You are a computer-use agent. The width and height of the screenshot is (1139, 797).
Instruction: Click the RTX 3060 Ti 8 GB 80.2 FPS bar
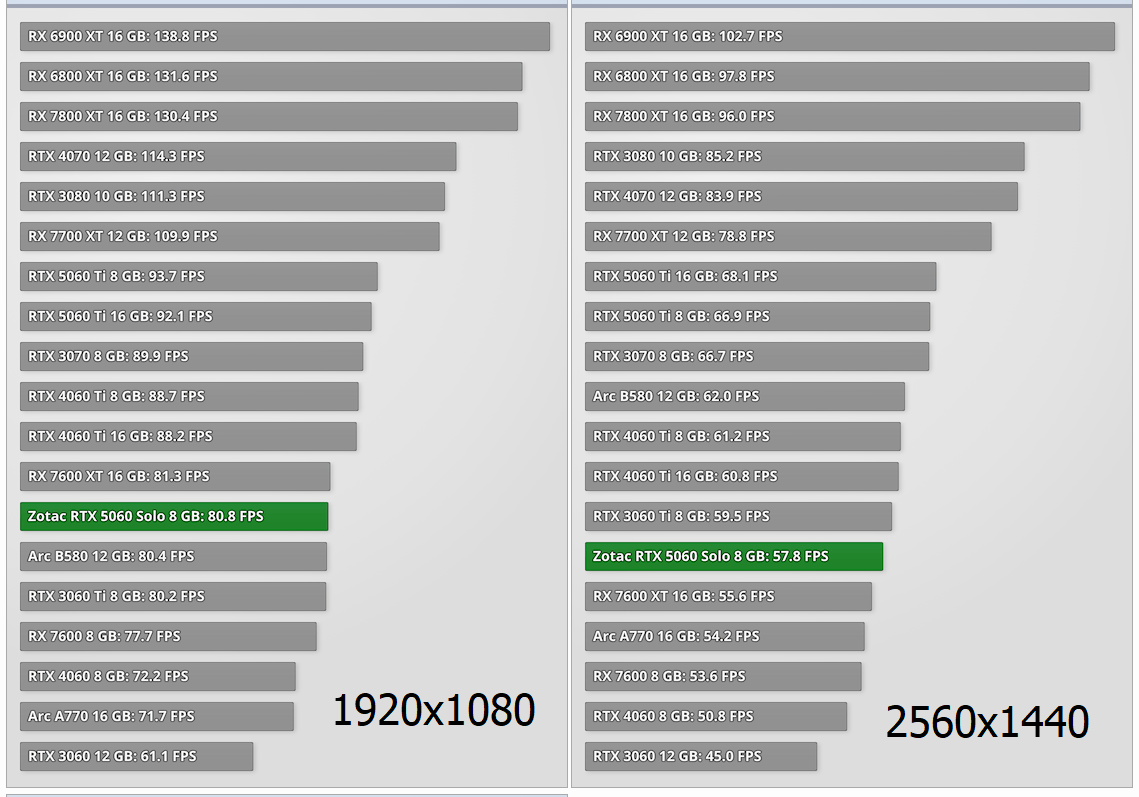coord(173,596)
